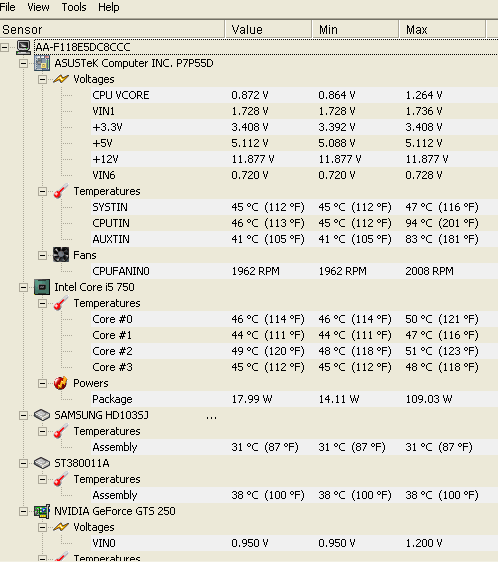The width and height of the screenshot is (498, 562).
Task: Collapse the SAMSUNG HD103SJ node
Action: click(23, 415)
